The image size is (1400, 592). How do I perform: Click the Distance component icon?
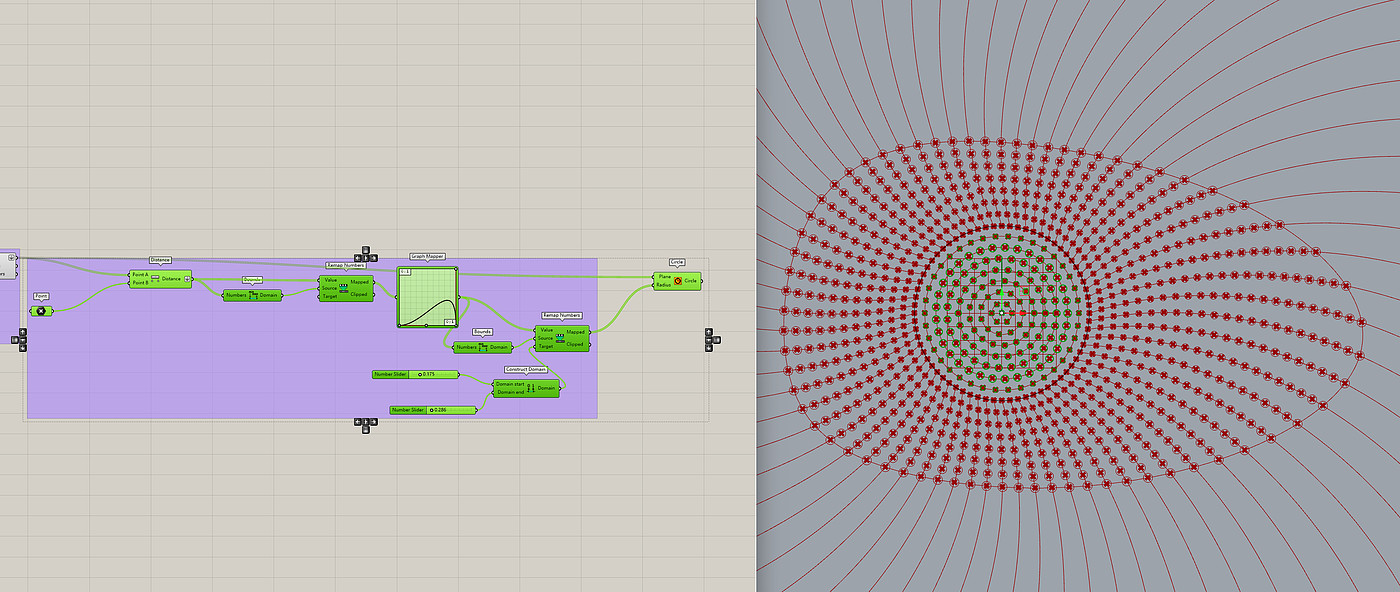(155, 279)
